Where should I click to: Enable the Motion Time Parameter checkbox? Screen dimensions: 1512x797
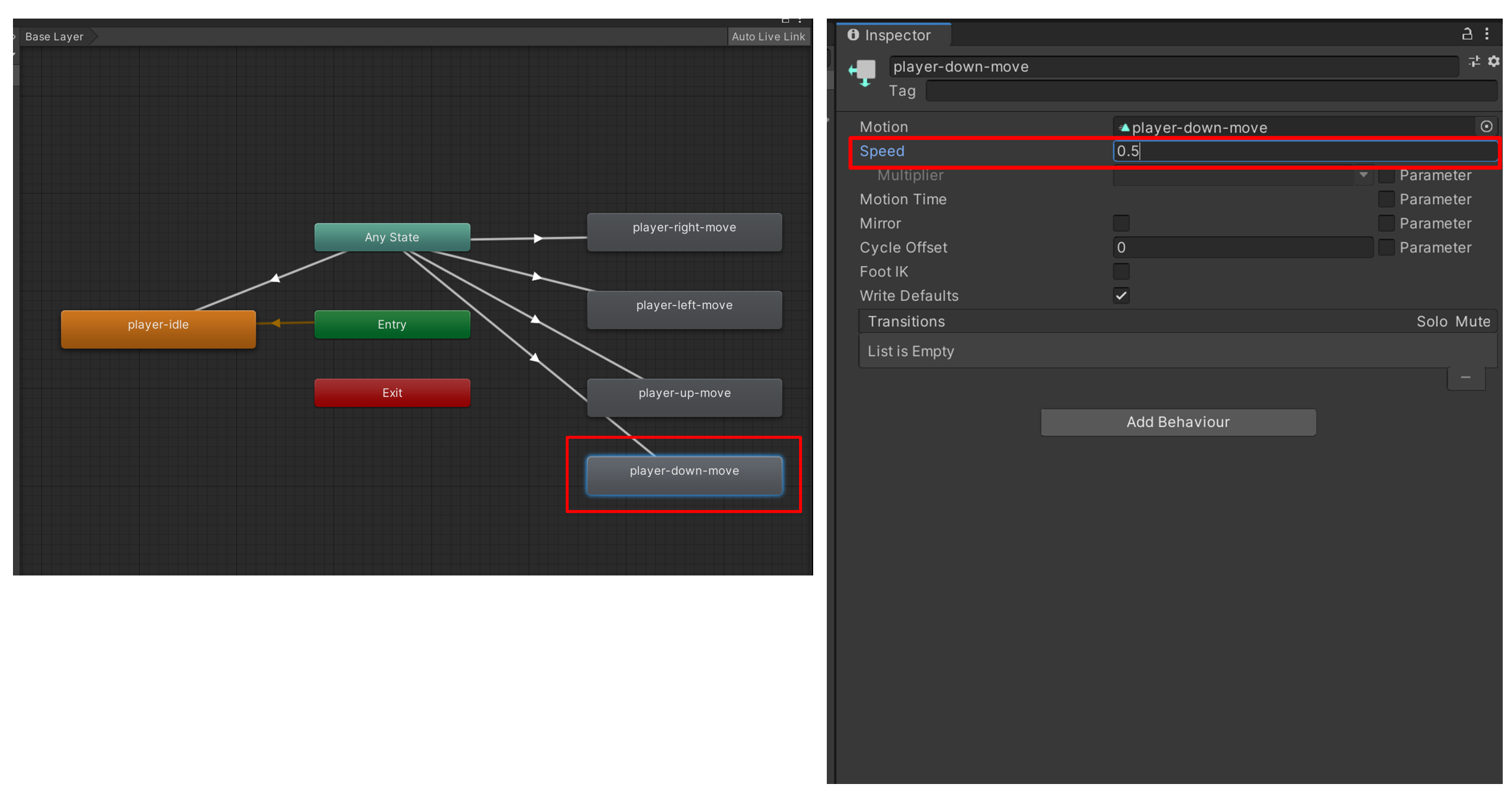click(1386, 199)
